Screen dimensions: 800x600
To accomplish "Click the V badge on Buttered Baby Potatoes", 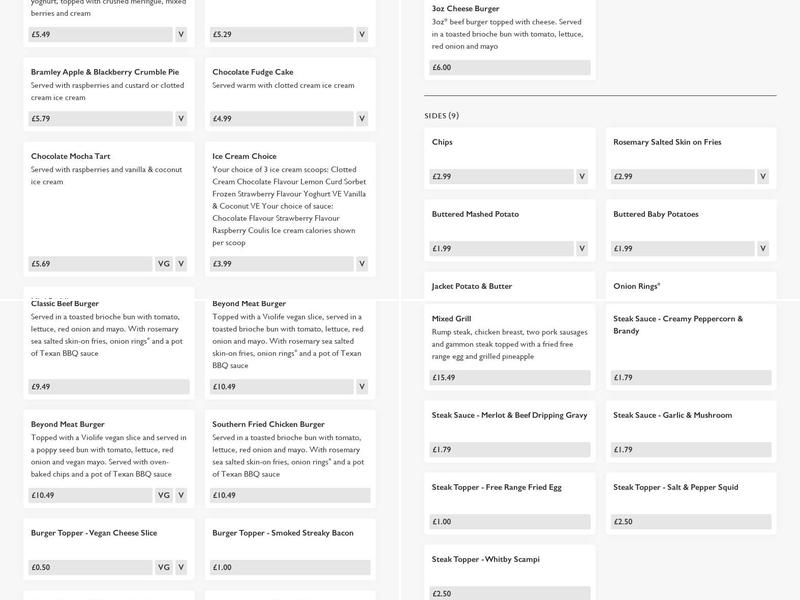I will tap(763, 249).
